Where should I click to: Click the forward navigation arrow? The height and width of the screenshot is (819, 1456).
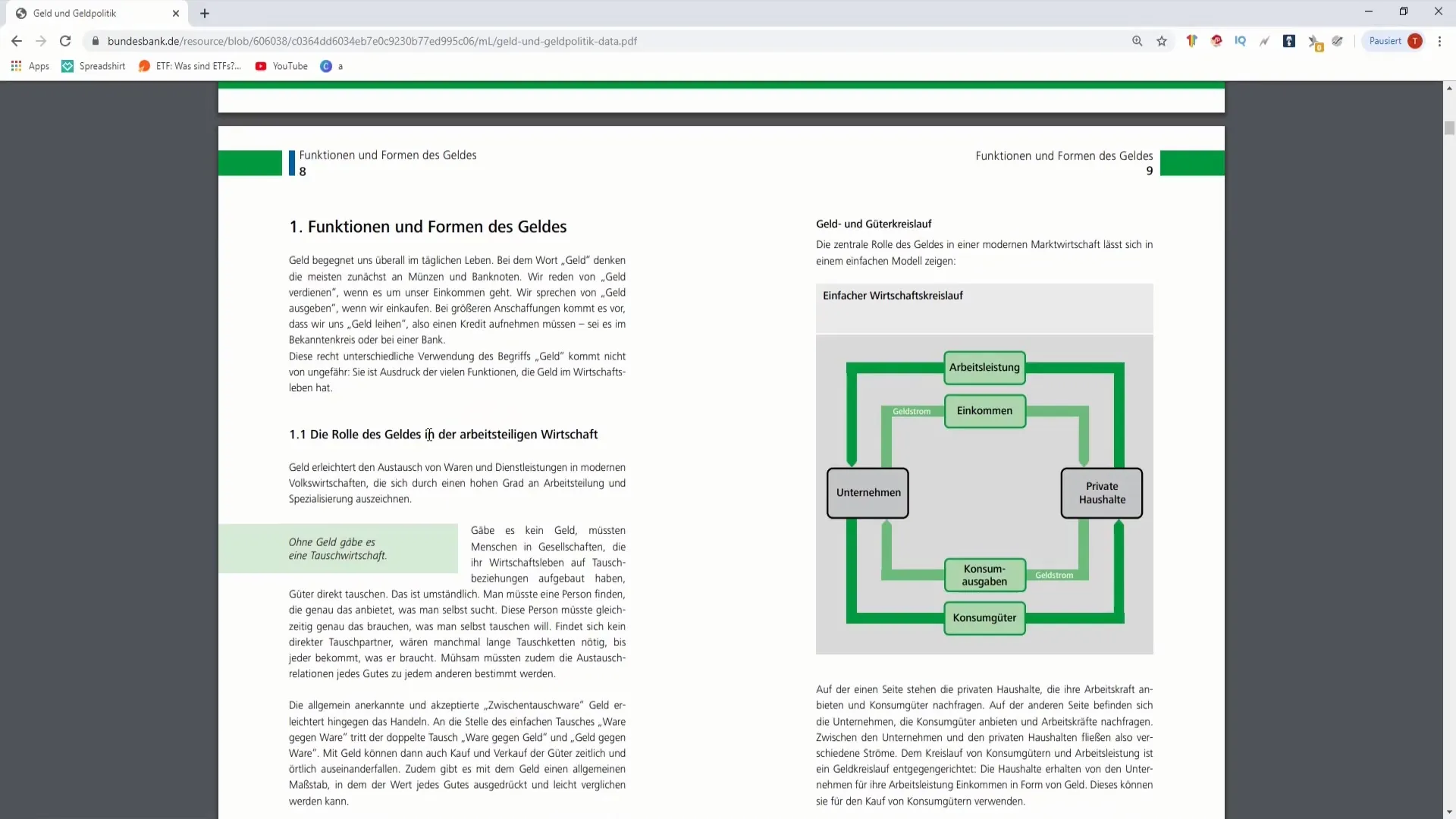[40, 41]
